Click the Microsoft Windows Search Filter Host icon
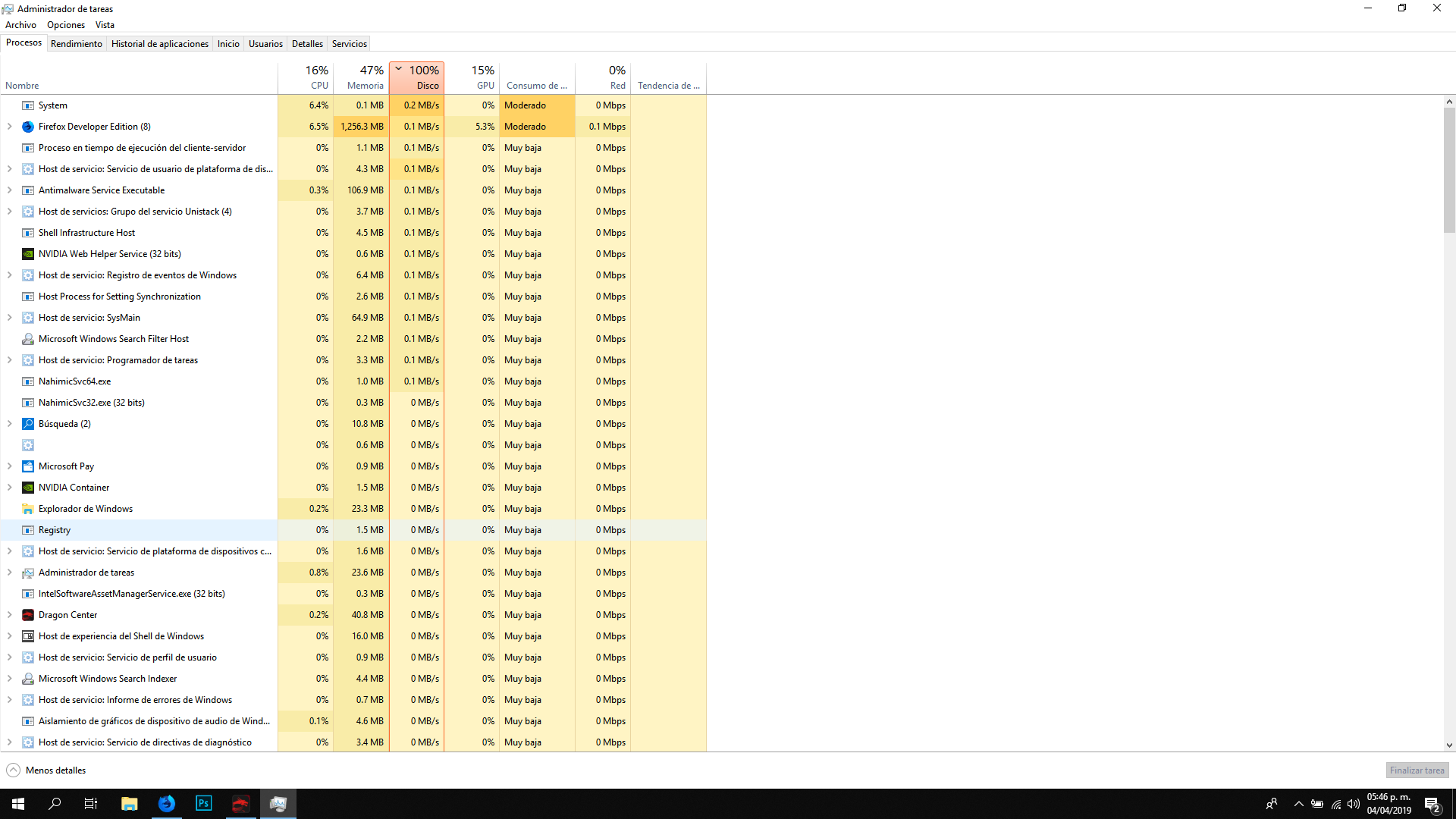This screenshot has width=1456, height=819. (x=28, y=339)
